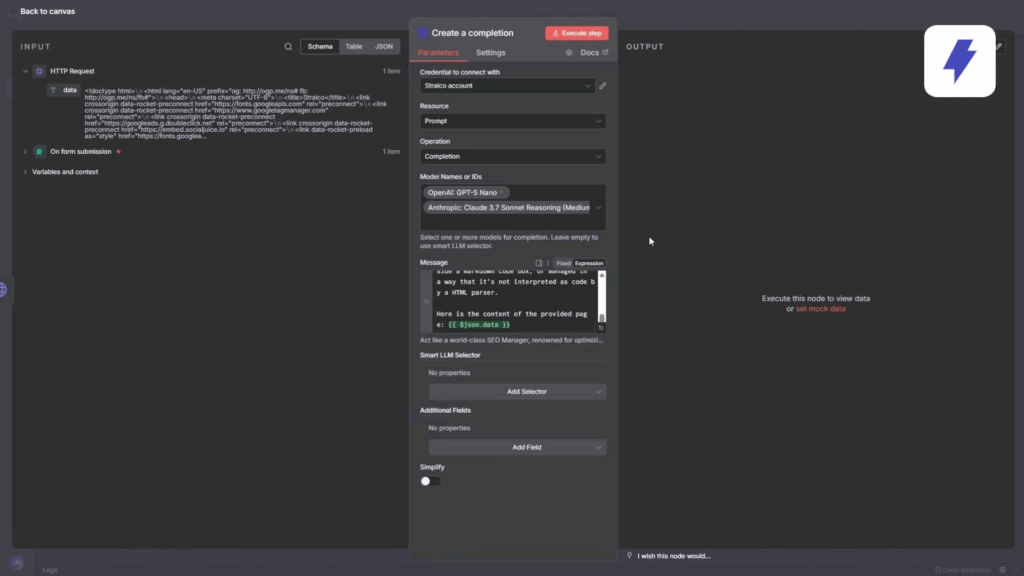Click the back arrow next to Back to canvas
The image size is (1024, 576).
[x=12, y=11]
